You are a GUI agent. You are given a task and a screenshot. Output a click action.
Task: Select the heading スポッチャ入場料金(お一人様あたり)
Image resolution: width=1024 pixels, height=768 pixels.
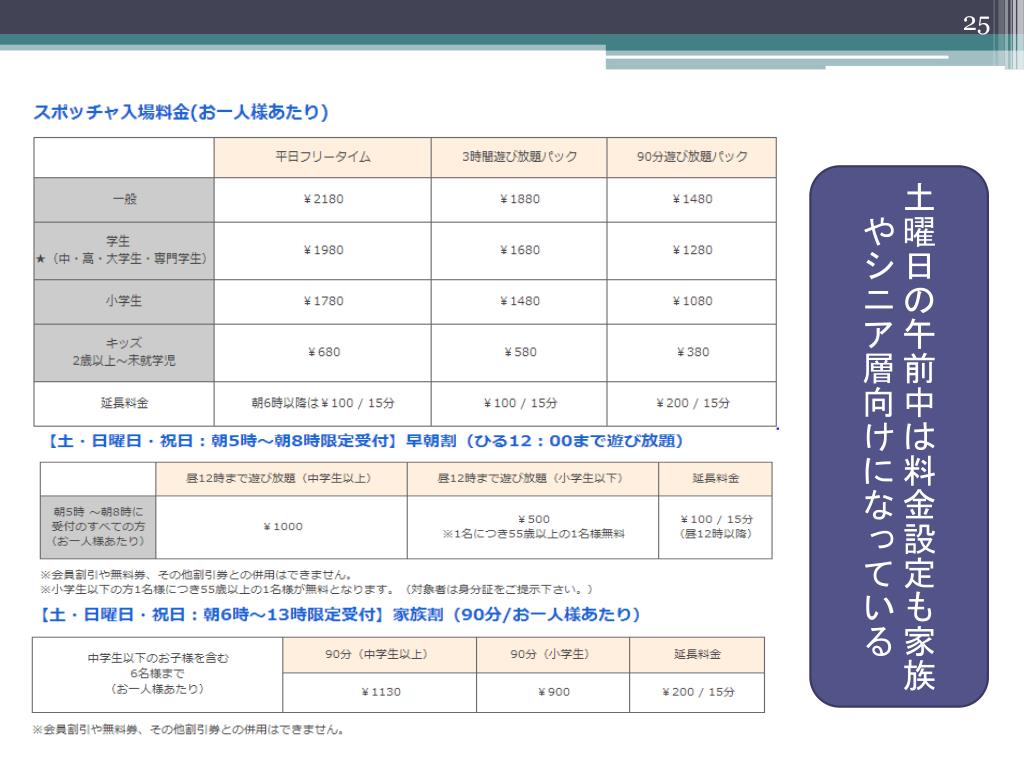(x=181, y=112)
